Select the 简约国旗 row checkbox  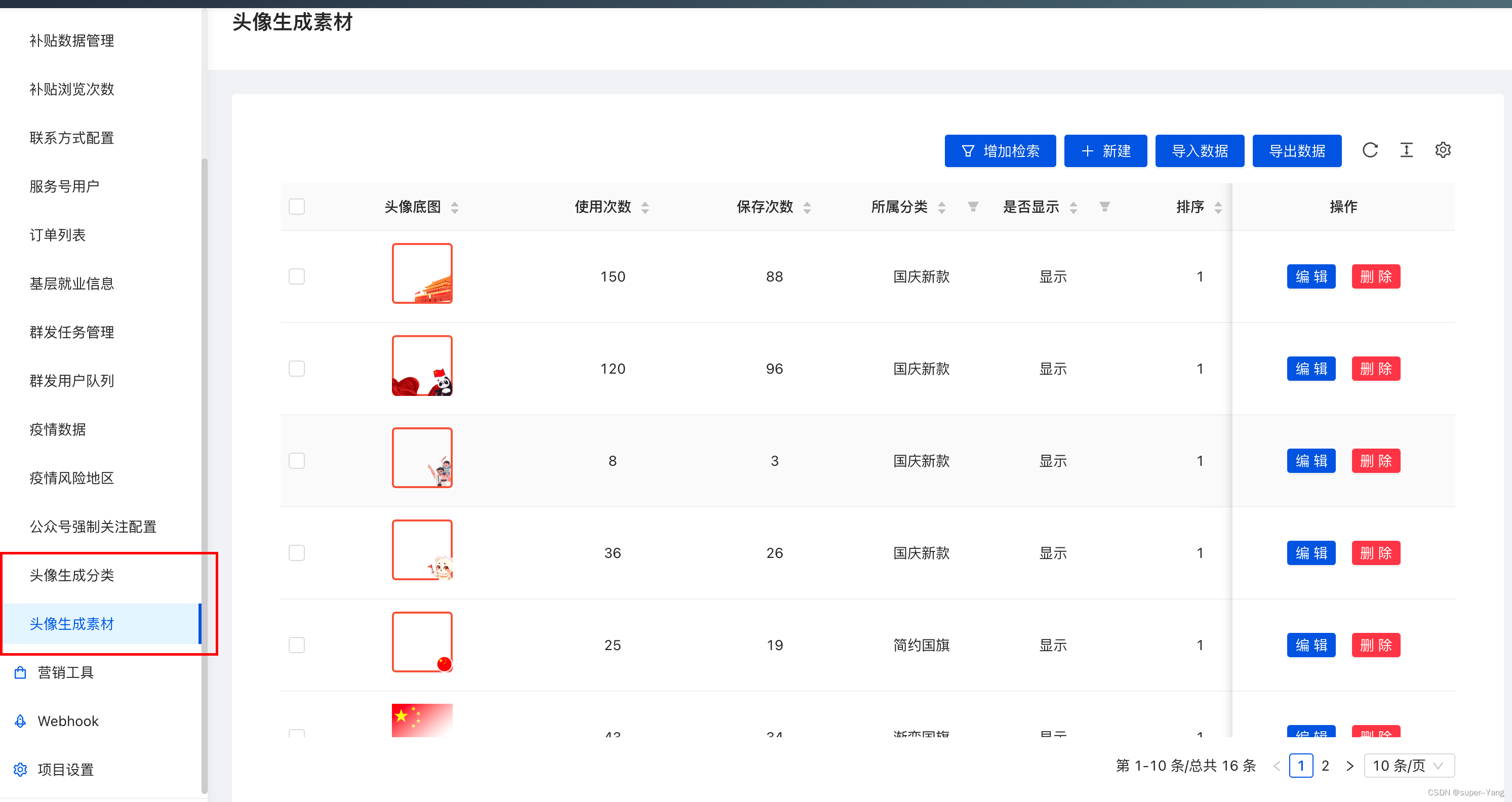click(296, 645)
